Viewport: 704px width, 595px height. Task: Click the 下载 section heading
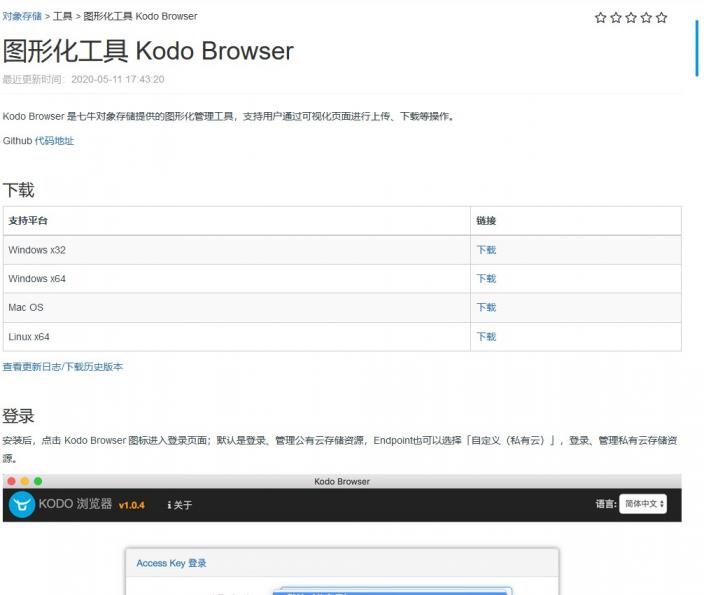click(18, 190)
